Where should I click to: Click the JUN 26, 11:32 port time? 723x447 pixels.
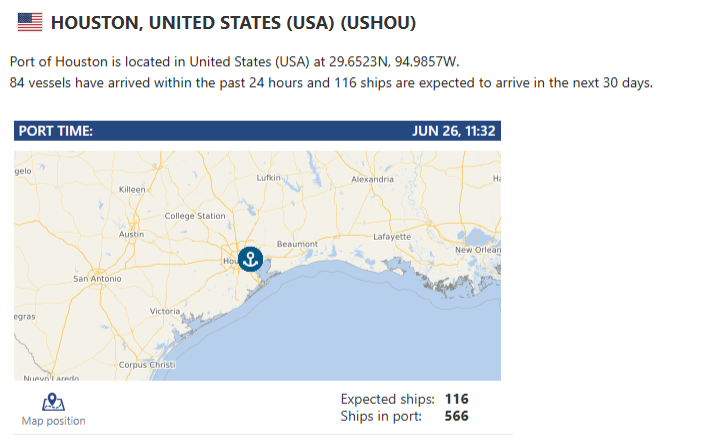pyautogui.click(x=453, y=131)
